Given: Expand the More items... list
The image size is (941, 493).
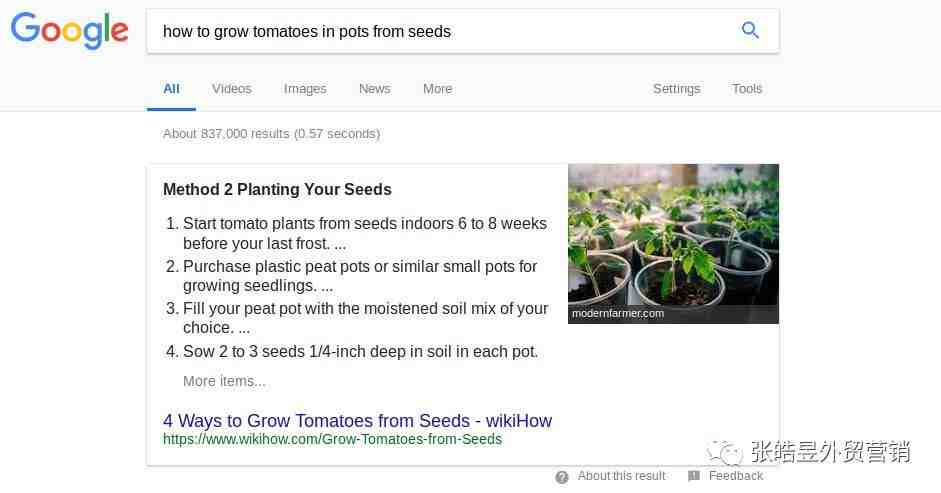Looking at the screenshot, I should pyautogui.click(x=224, y=381).
